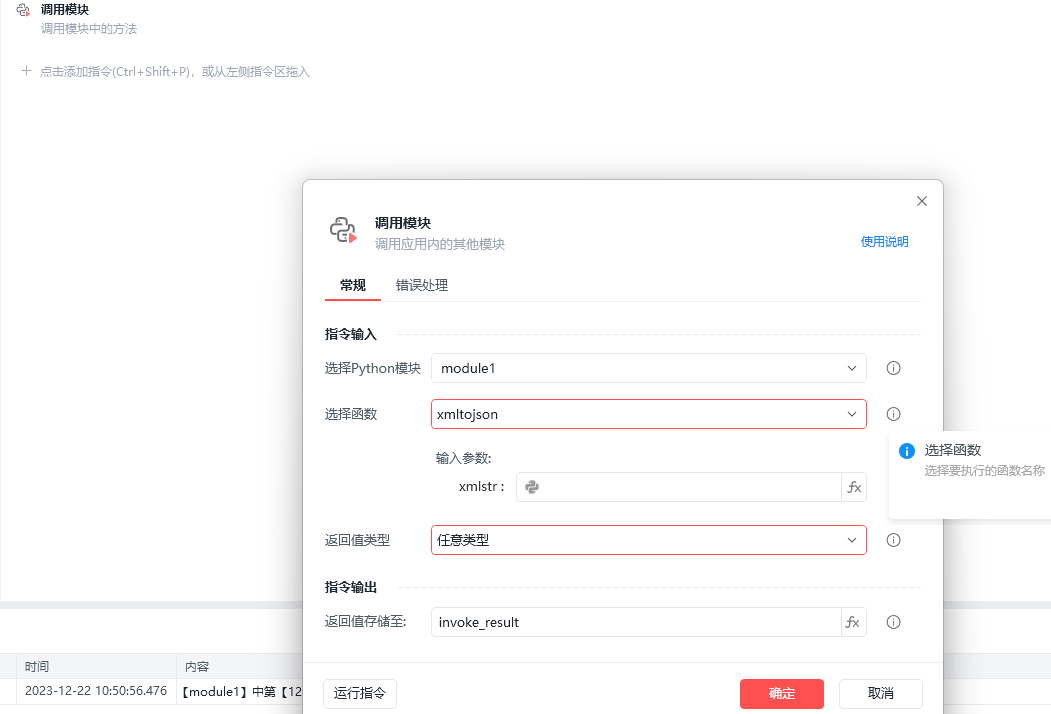Click the info icon beside 返回值类型 dropdown
Image resolution: width=1051 pixels, height=714 pixels.
[893, 540]
